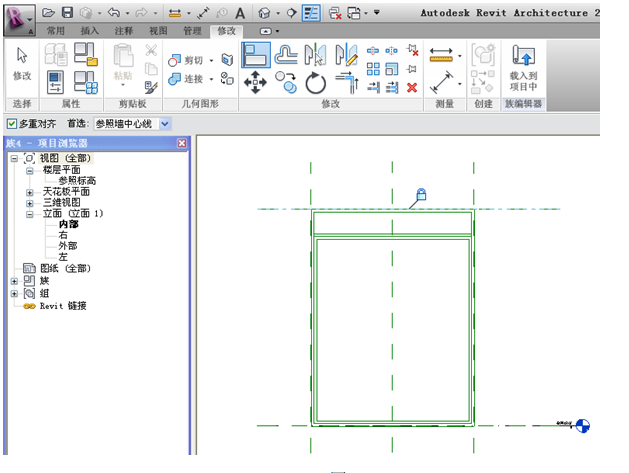Open the Revit application menu button
The width and height of the screenshot is (629, 473).
19,14
